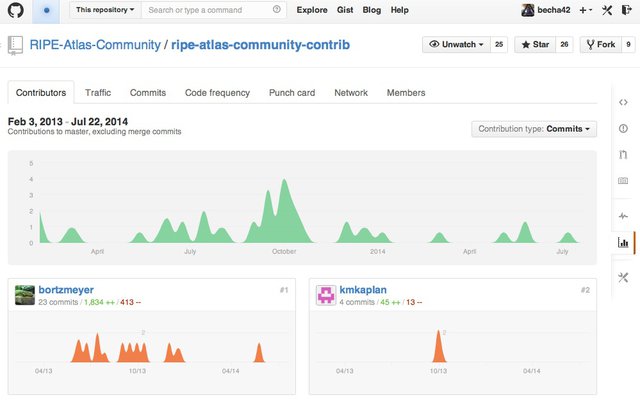Screen dimensions: 640x402
Task: Expand Contribution type Commits dropdown
Action: [534, 129]
